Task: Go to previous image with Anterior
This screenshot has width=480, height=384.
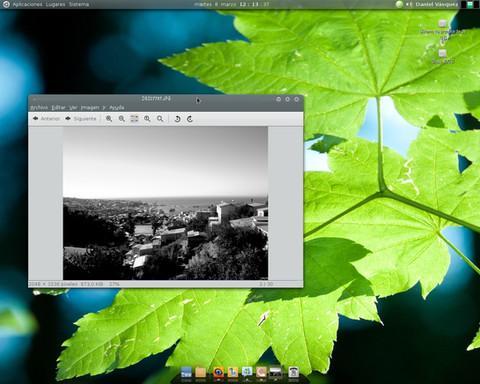Action: coord(46,119)
